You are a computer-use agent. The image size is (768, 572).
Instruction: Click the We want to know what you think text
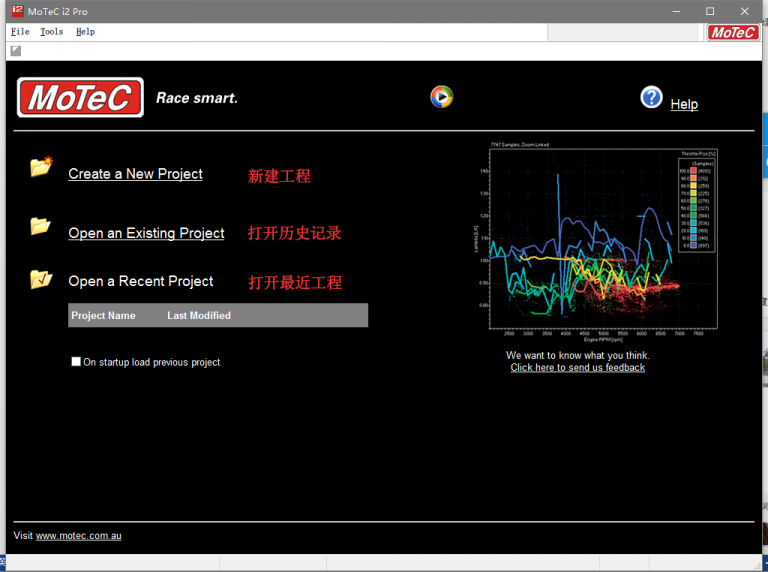tap(577, 356)
